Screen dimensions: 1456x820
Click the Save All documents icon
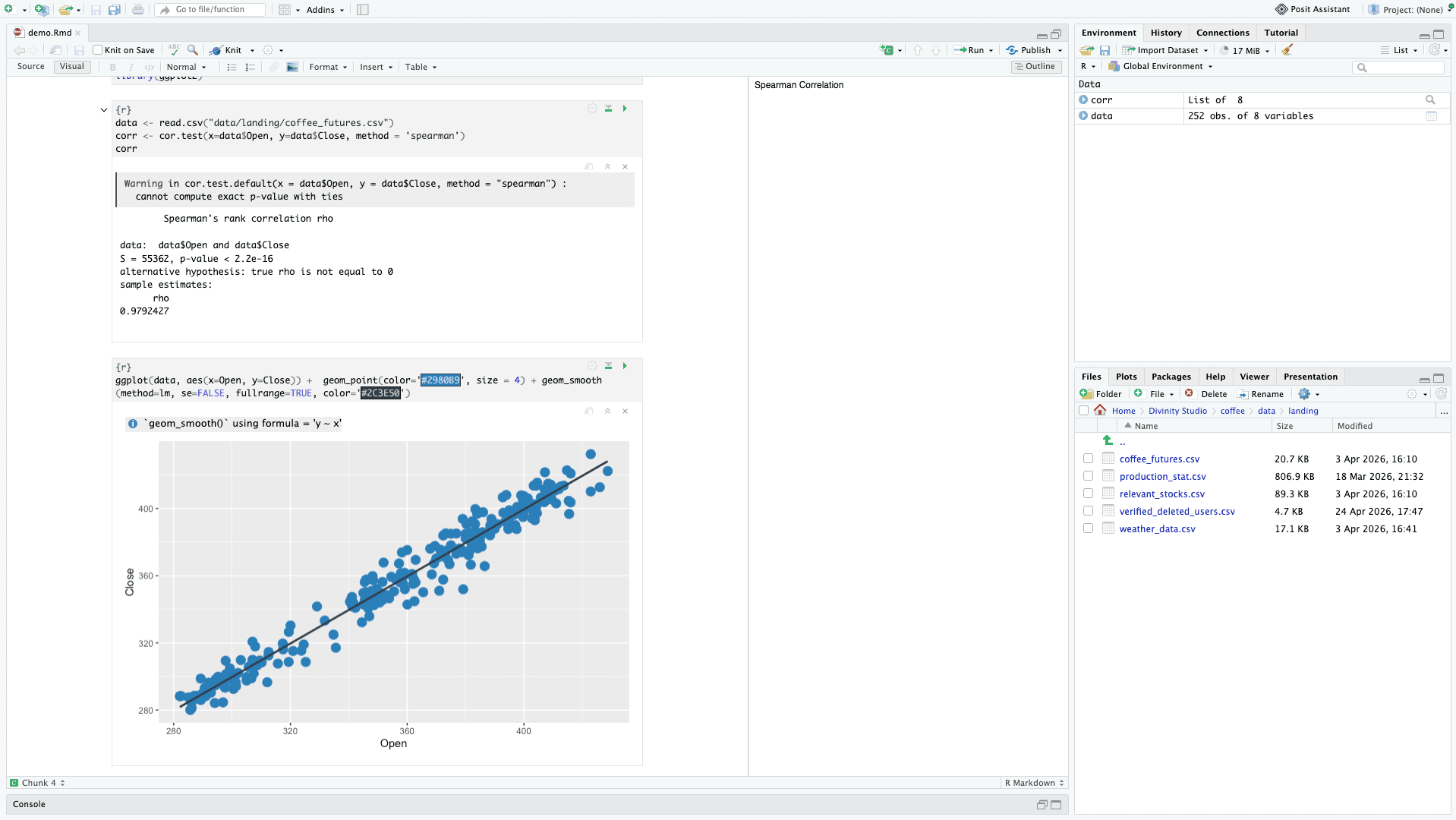pos(114,10)
